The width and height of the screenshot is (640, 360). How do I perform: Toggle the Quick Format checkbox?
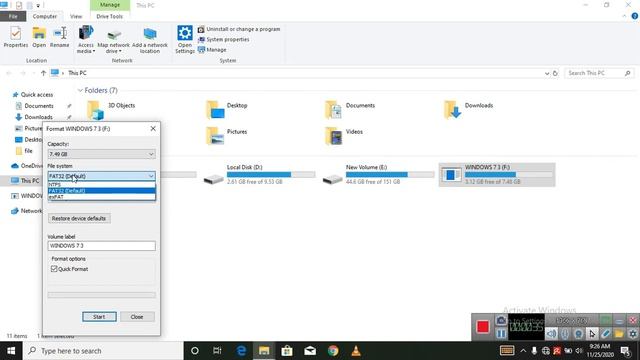pyautogui.click(x=54, y=269)
